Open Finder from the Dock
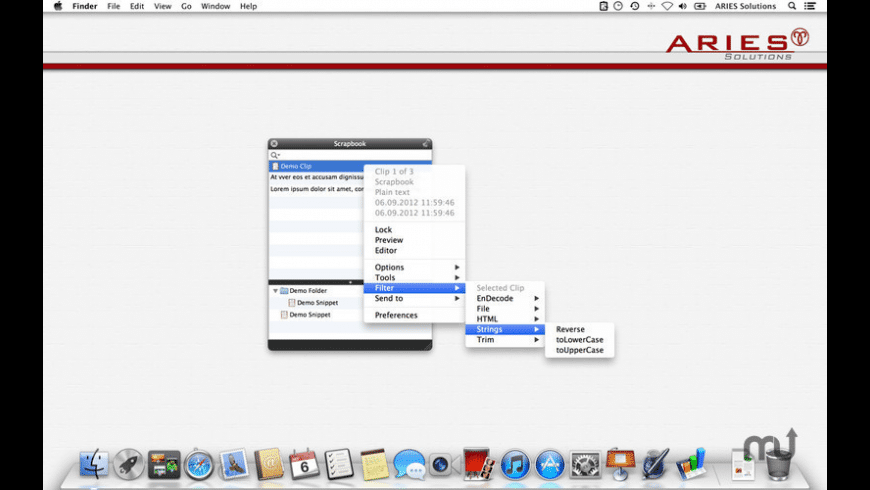This screenshot has height=490, width=870. pyautogui.click(x=94, y=463)
